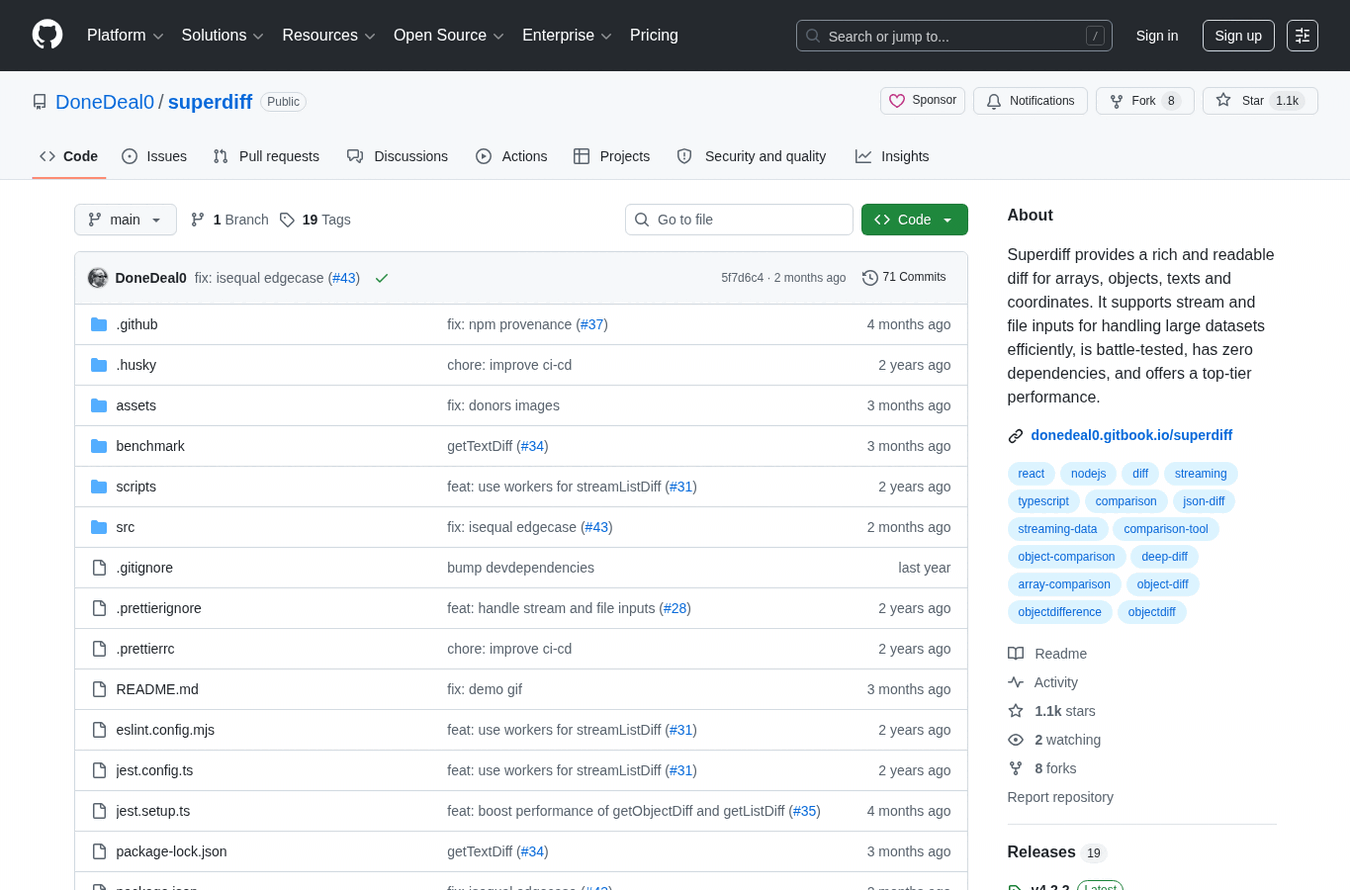Star the superdiff repository
The width and height of the screenshot is (1350, 890).
point(1260,101)
